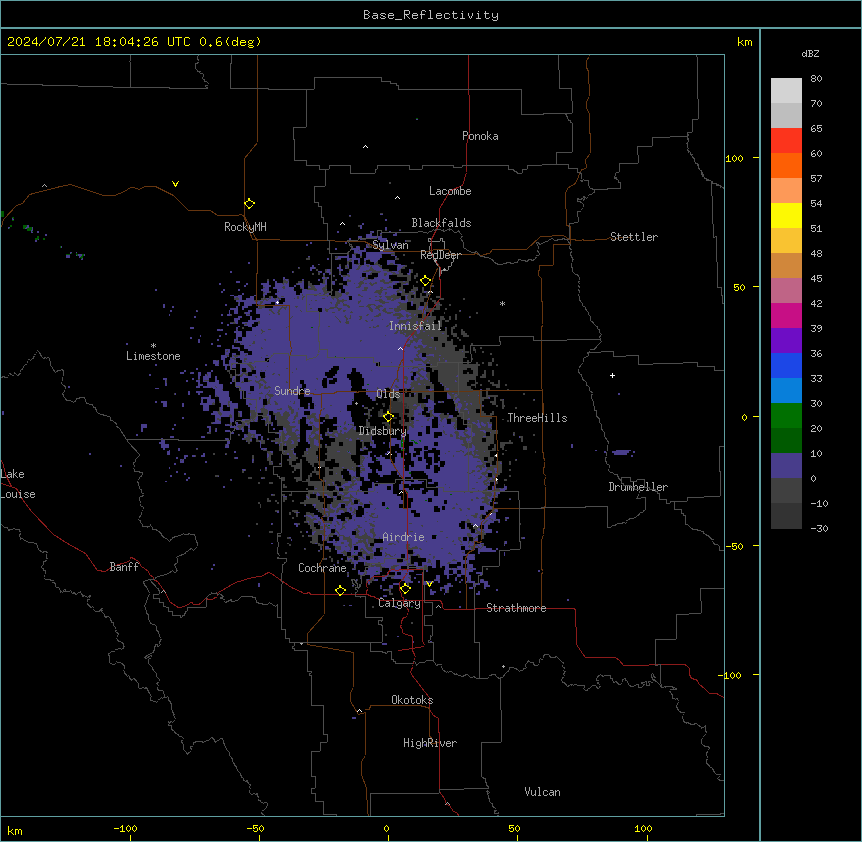
Task: Click the Innisfail city label
Action: [415, 326]
